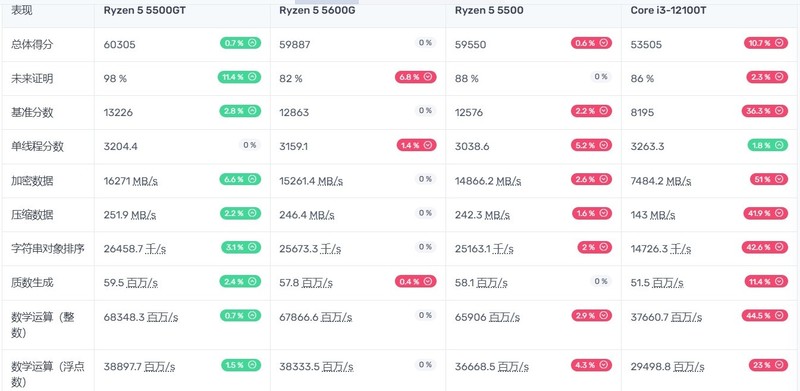The width and height of the screenshot is (800, 391).
Task: Click the green 11.4% badge beside 98 %
Action: (x=239, y=77)
